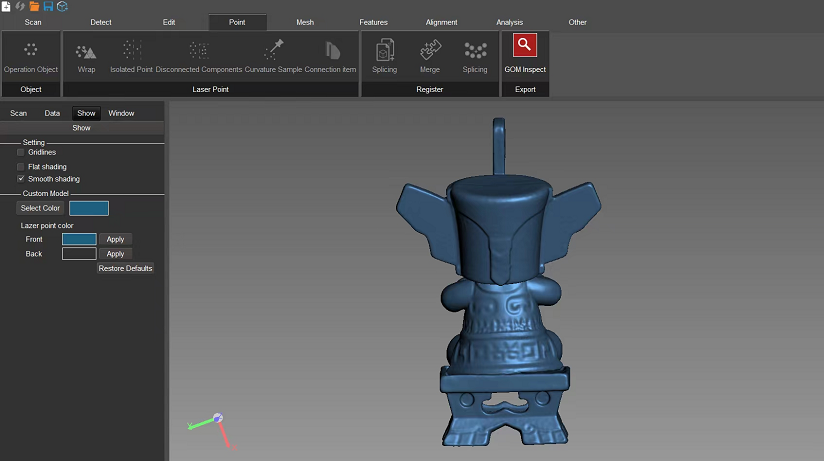
Task: Uncheck the Smooth shading checkbox
Action: [20, 179]
